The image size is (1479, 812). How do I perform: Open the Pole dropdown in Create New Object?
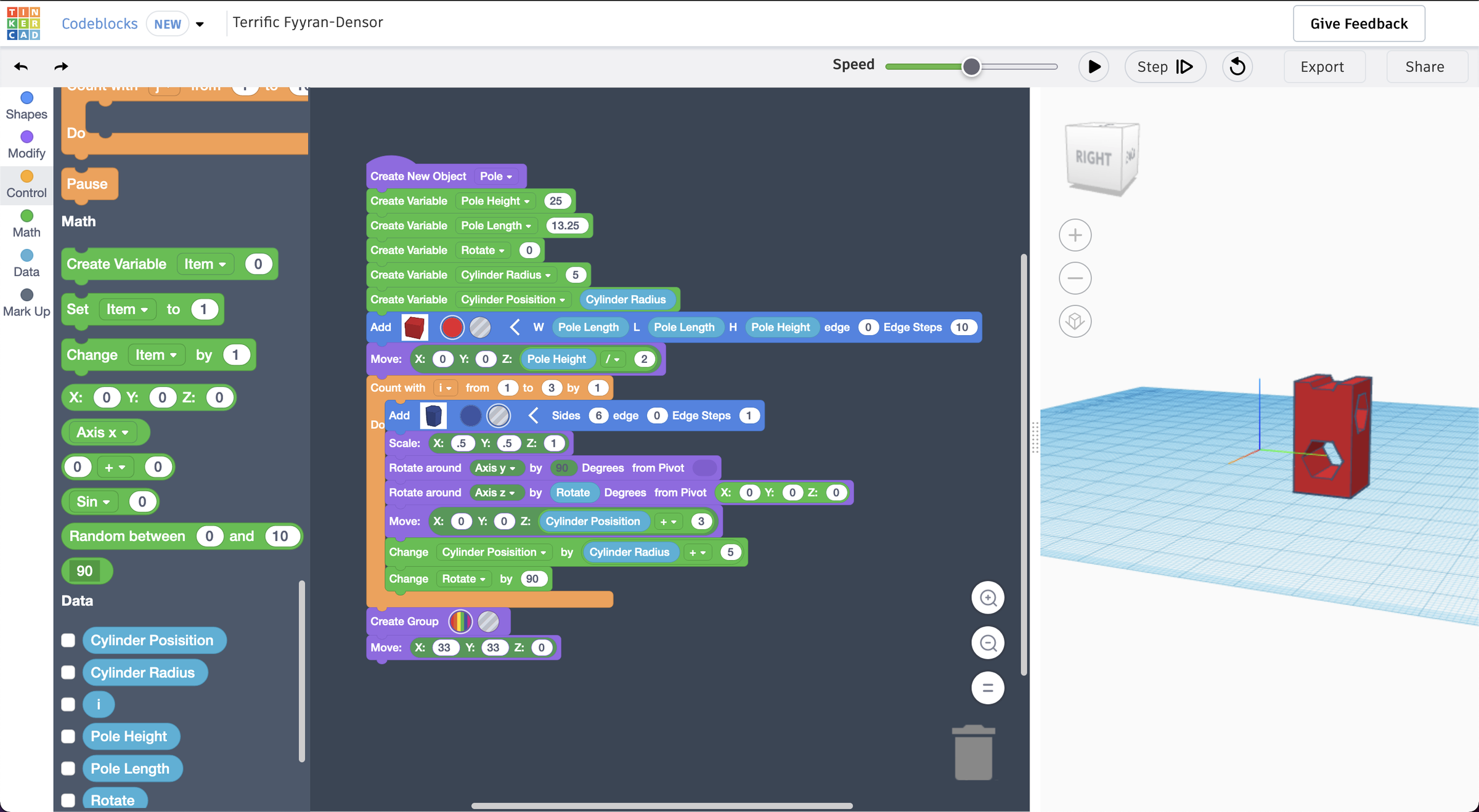tap(496, 176)
